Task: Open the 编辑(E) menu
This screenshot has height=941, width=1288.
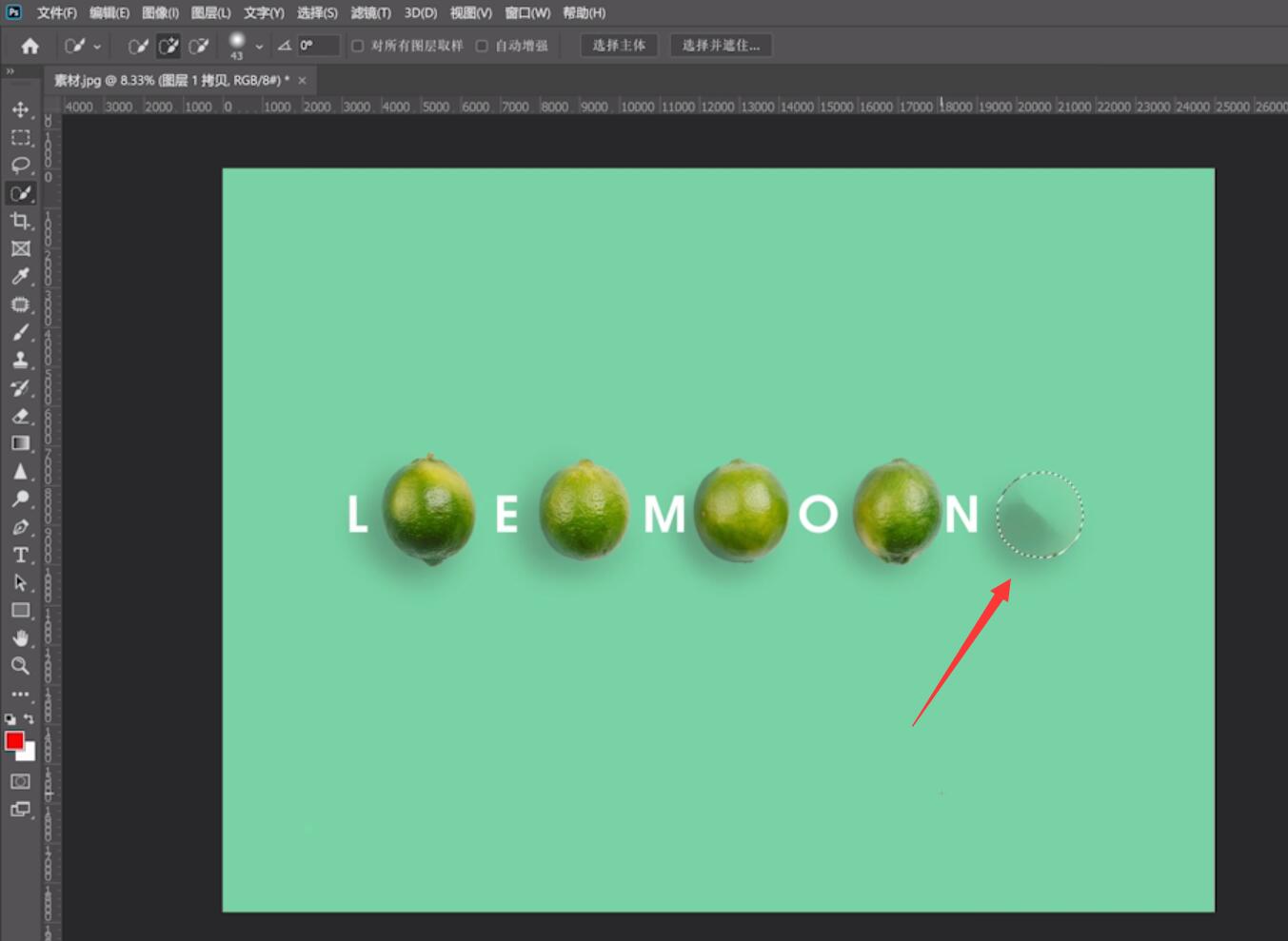Action: click(x=109, y=12)
